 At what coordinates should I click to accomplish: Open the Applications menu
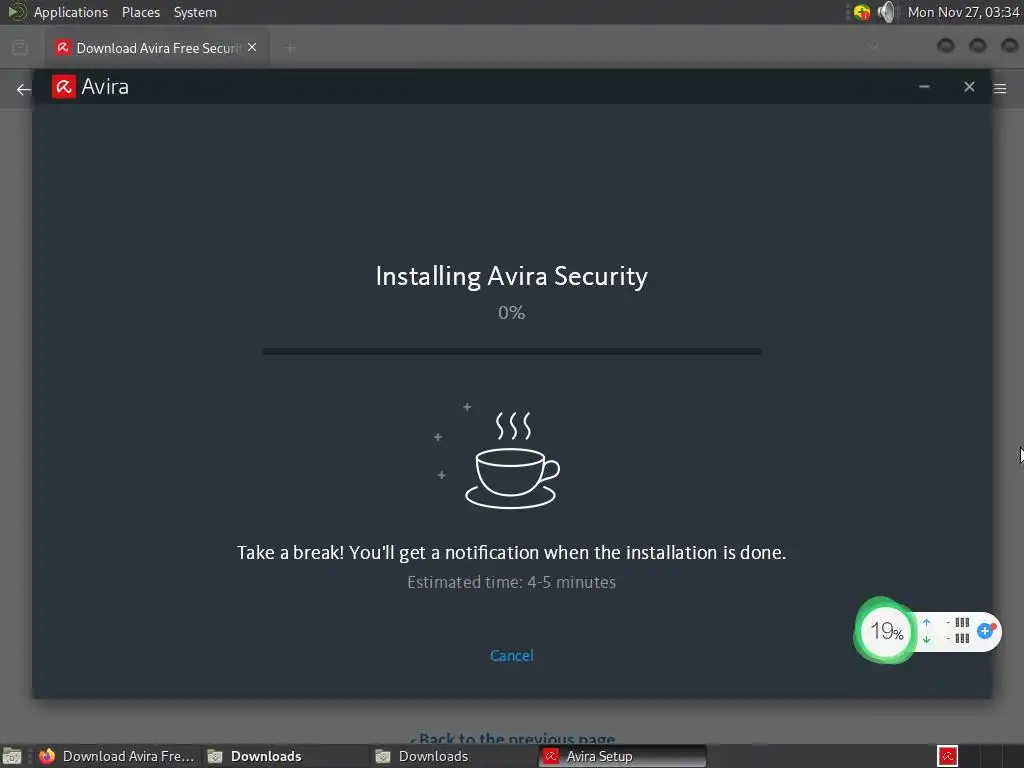(x=71, y=12)
